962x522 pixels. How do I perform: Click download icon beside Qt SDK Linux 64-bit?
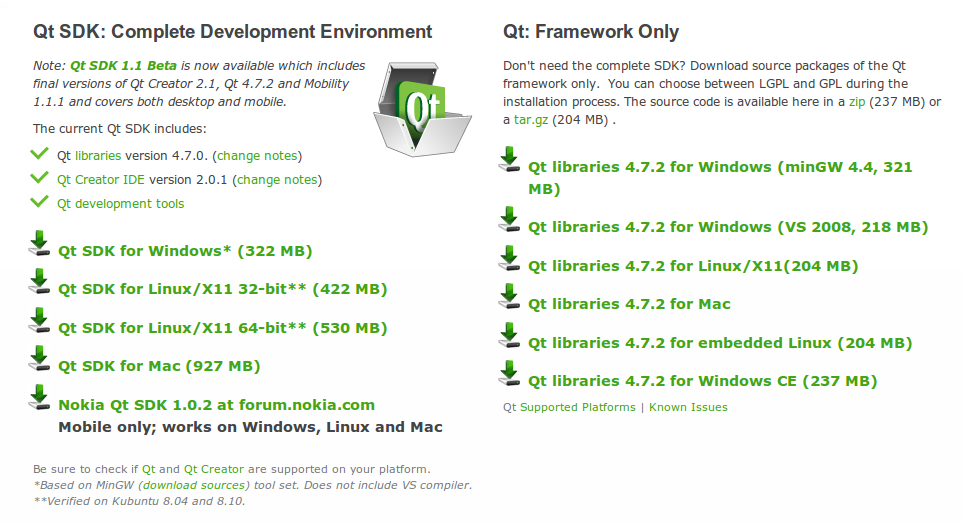coord(40,320)
